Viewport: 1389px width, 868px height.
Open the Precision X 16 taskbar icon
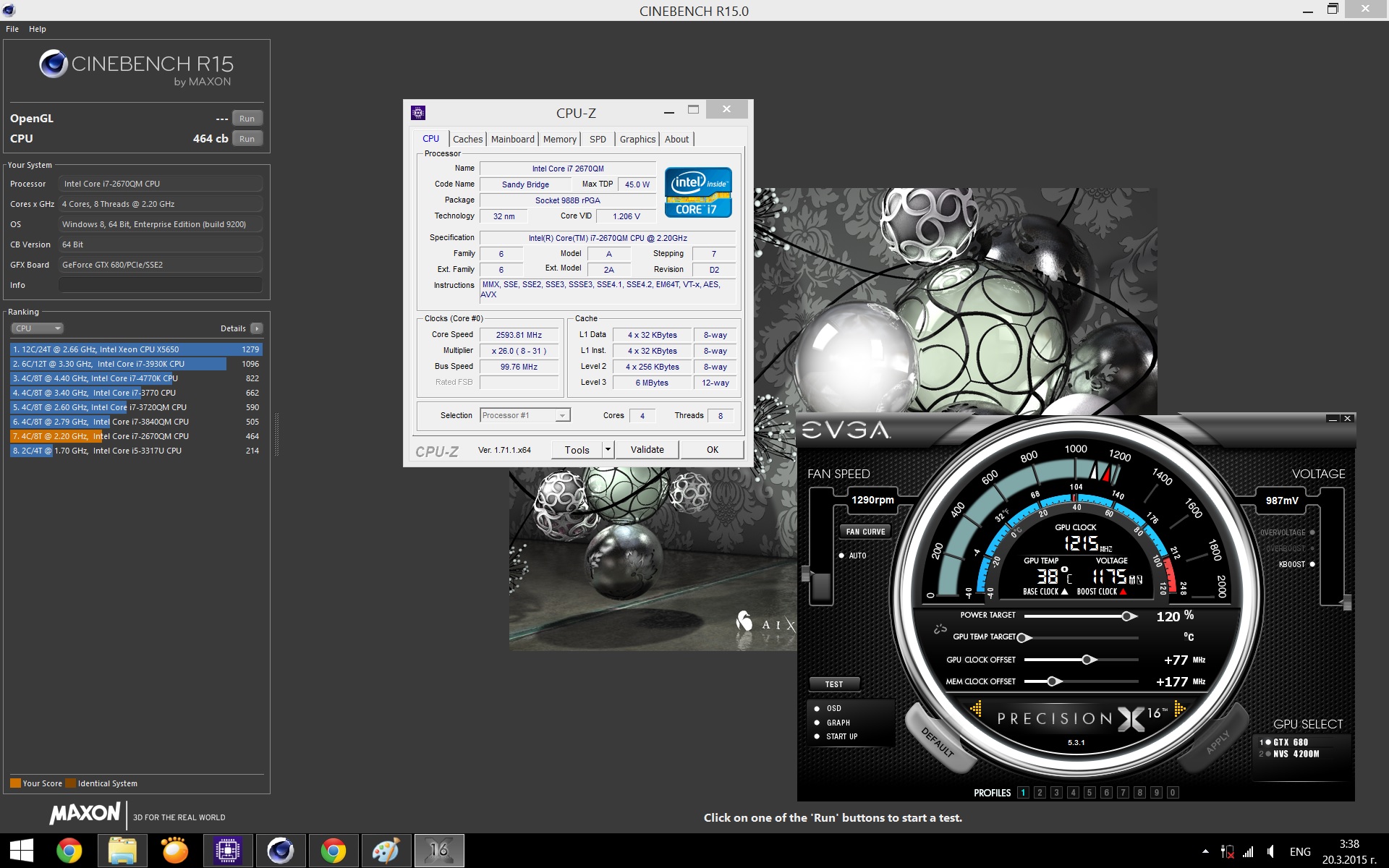[439, 851]
